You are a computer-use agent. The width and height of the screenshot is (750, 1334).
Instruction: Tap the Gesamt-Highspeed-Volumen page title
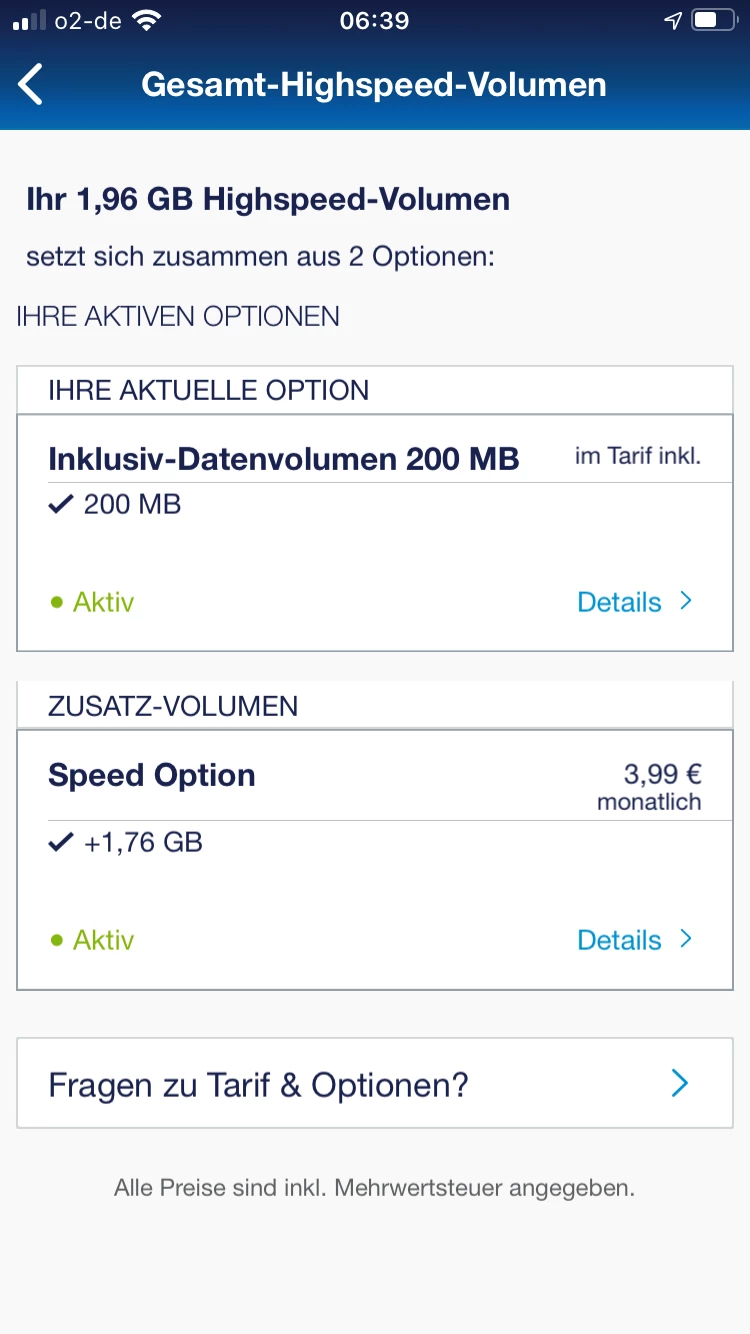(x=374, y=85)
